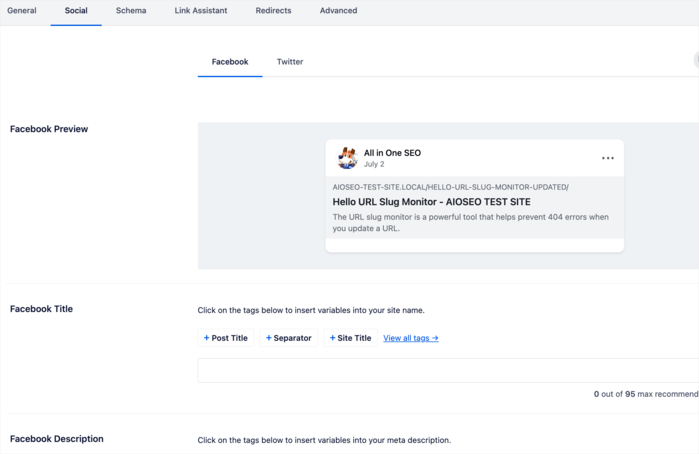Click the All in One SEO avatar

[x=347, y=158]
